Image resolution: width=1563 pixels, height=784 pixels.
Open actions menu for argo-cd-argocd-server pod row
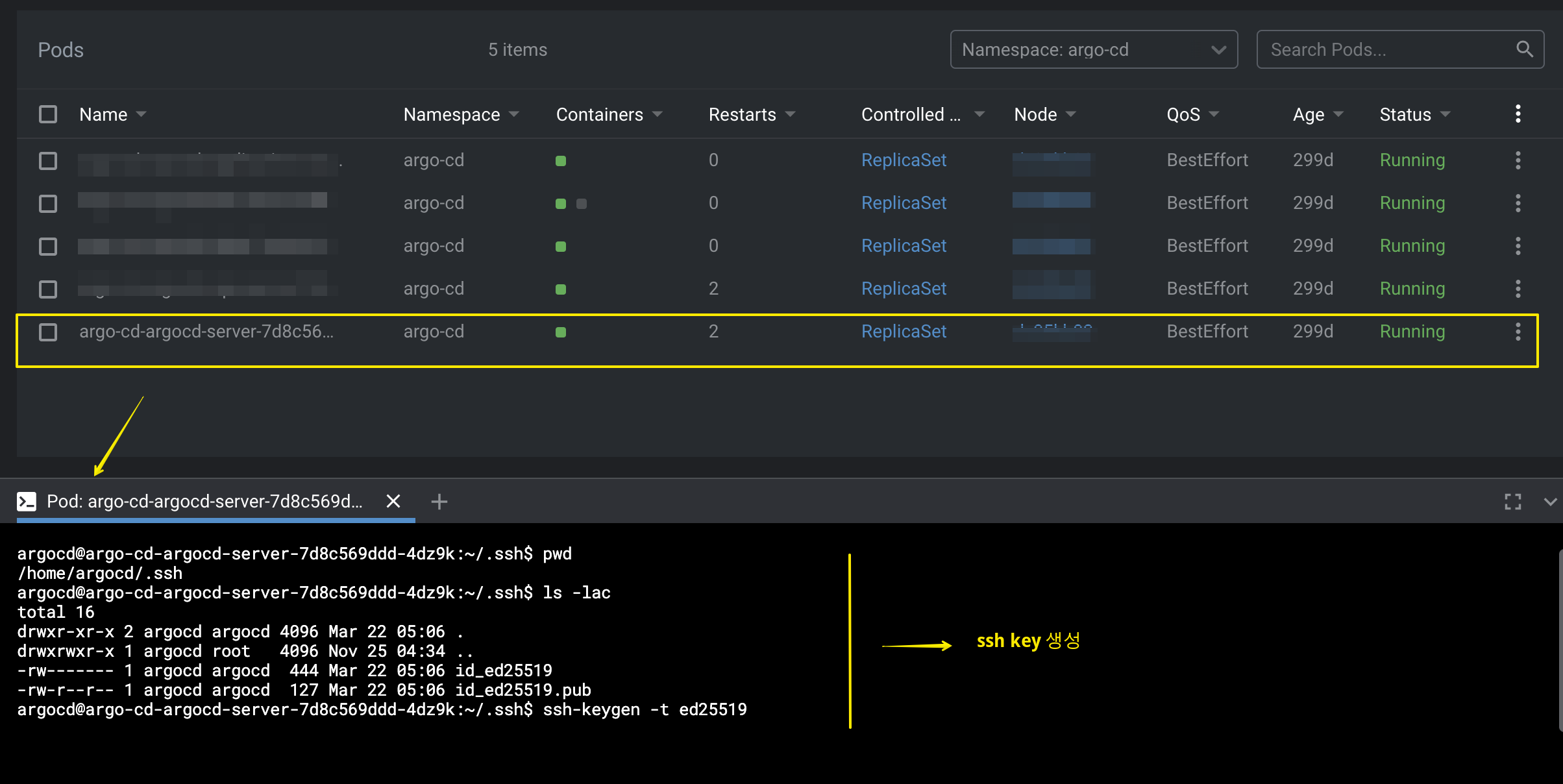click(1518, 332)
